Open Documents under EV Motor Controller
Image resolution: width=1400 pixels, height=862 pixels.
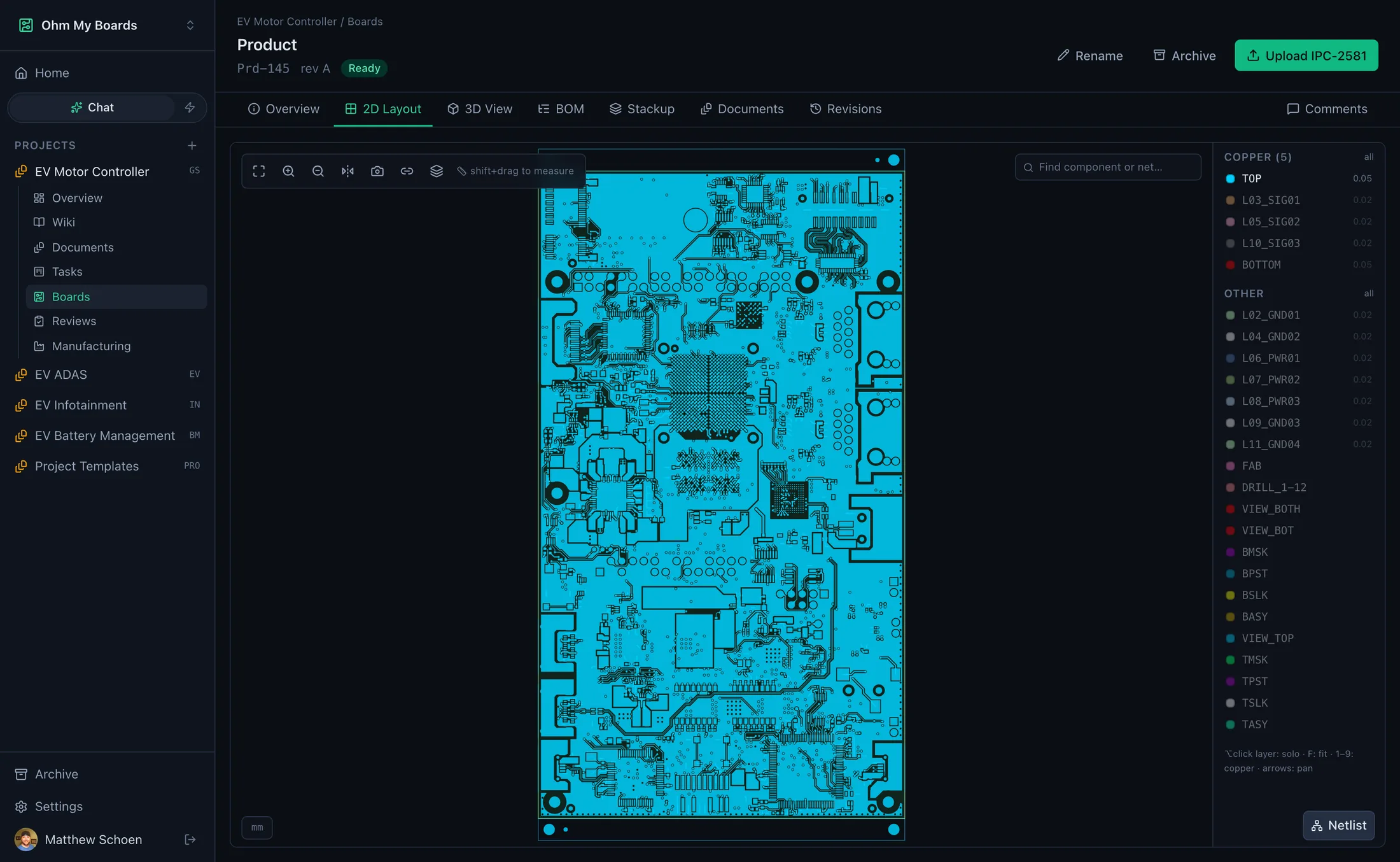tap(116, 247)
